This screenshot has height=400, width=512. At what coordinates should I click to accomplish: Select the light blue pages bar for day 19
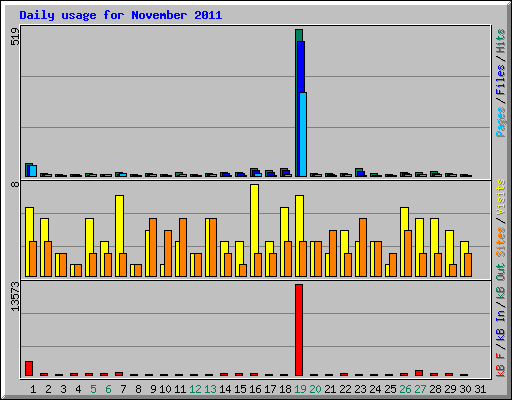coord(303,134)
